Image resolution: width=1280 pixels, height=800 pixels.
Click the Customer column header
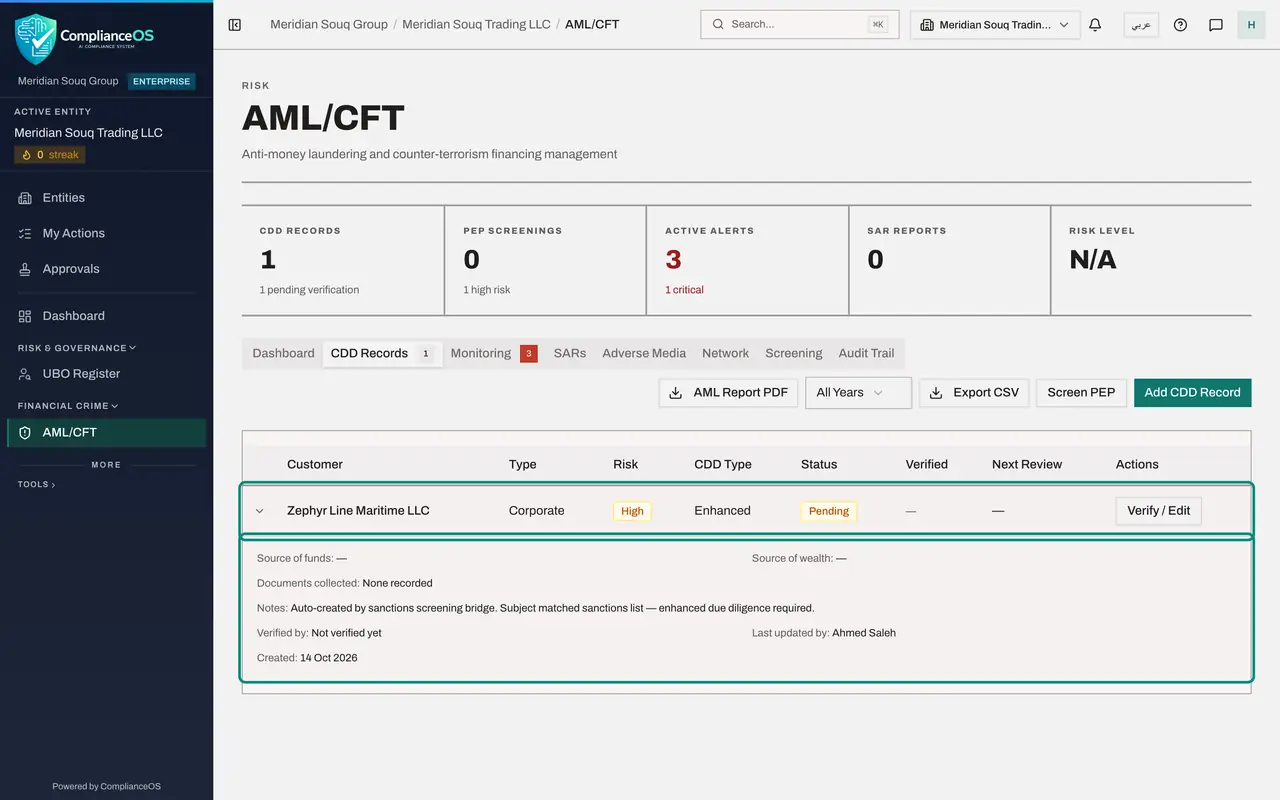[x=315, y=464]
